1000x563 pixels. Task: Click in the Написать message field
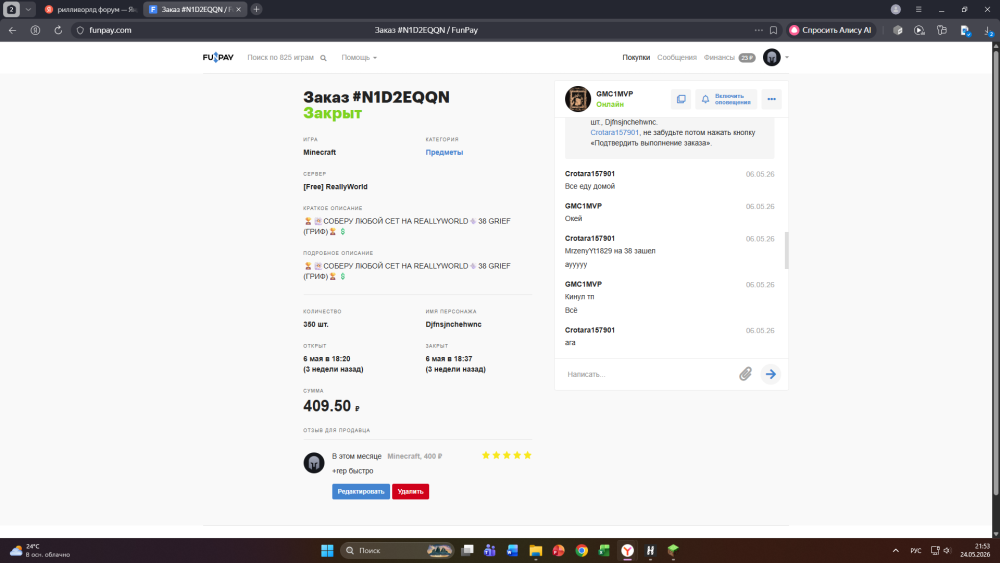pyautogui.click(x=647, y=374)
